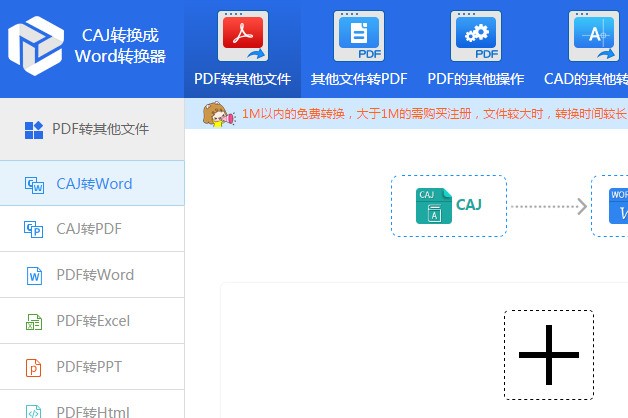Click the CAJ转PDF sidebar icon
Image resolution: width=628 pixels, height=418 pixels.
pos(34,229)
